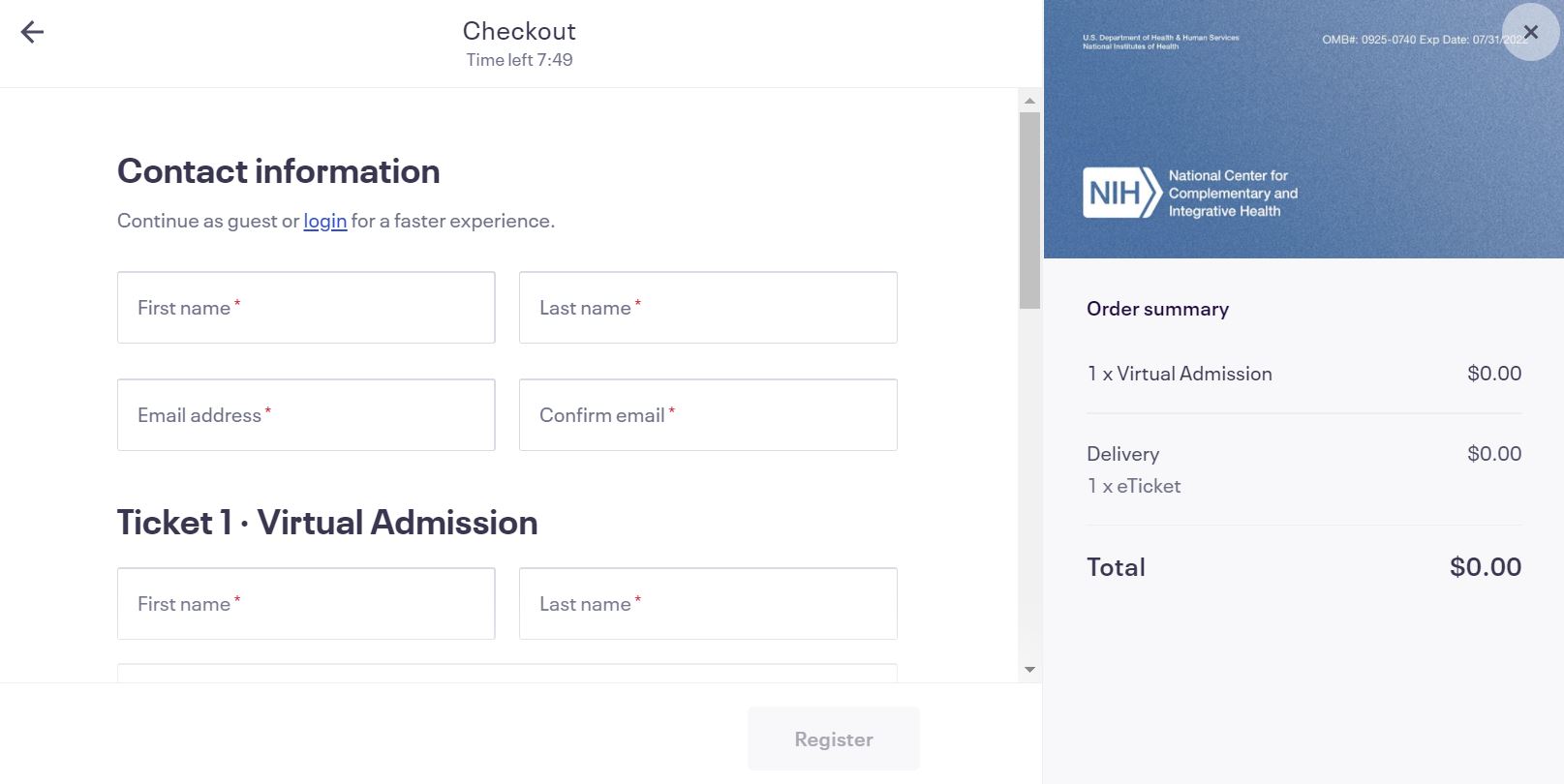Click the Total $0.00 amount
Viewport: 1564px width, 784px height.
coord(1485,567)
